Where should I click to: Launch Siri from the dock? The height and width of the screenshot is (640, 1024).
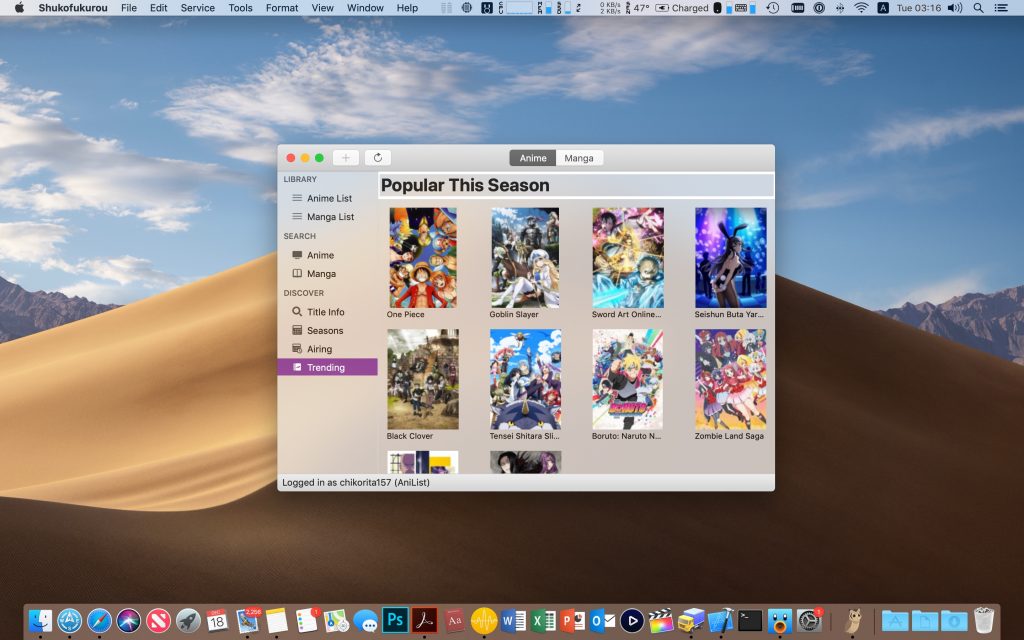(129, 620)
